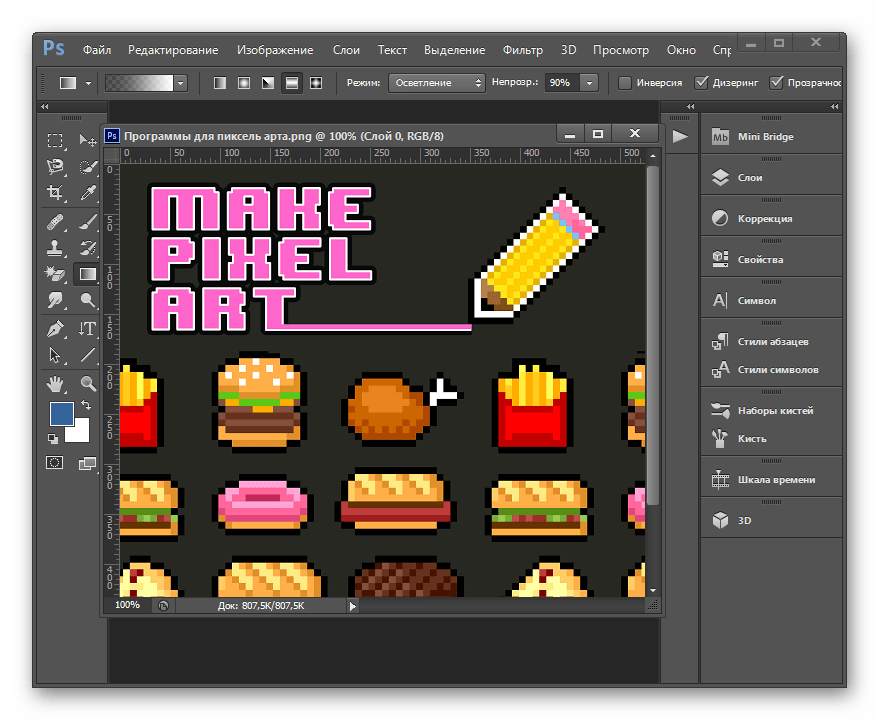Enable the Инверсия checkbox
This screenshot has width=879, height=720.
[x=624, y=83]
